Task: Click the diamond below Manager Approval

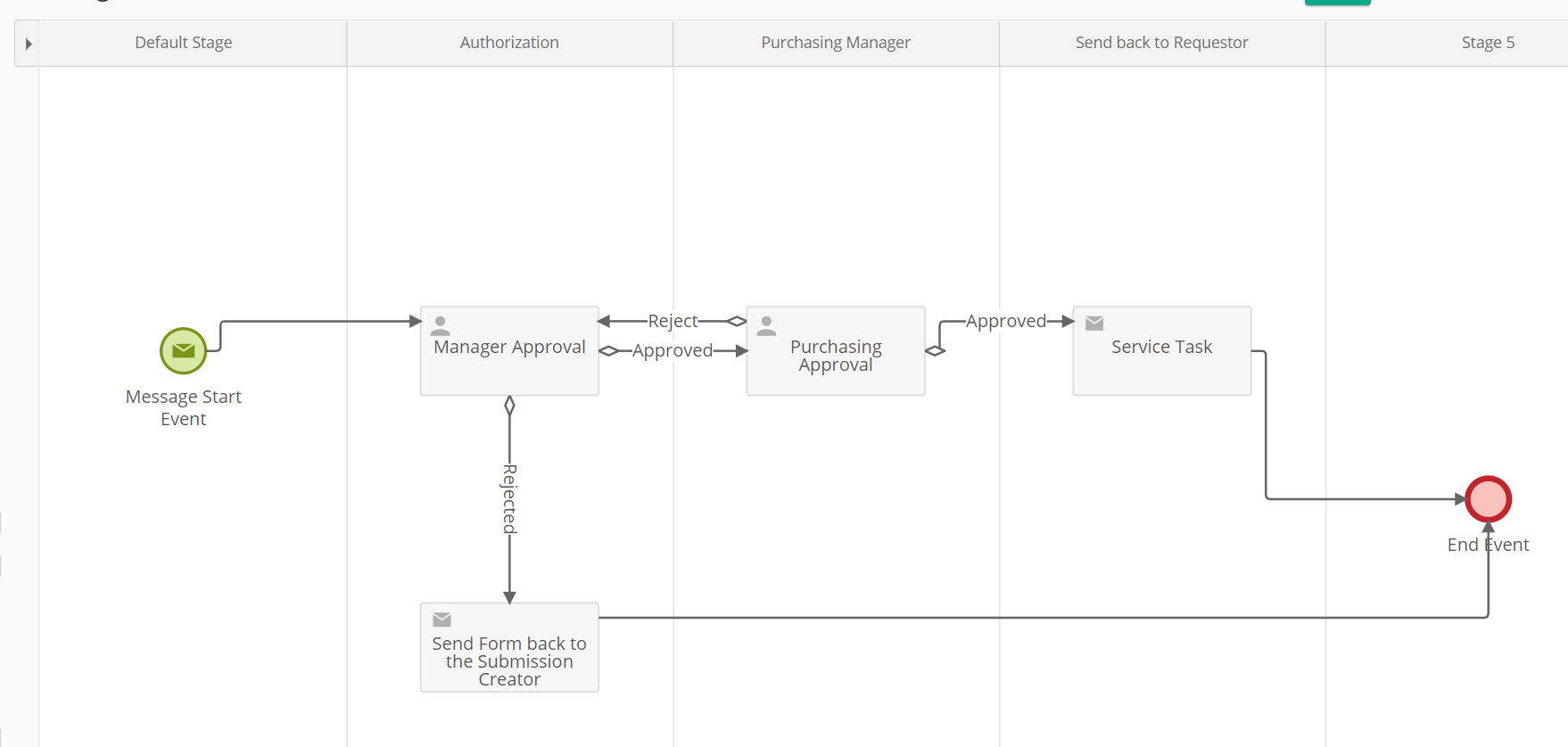Action: pyautogui.click(x=509, y=406)
